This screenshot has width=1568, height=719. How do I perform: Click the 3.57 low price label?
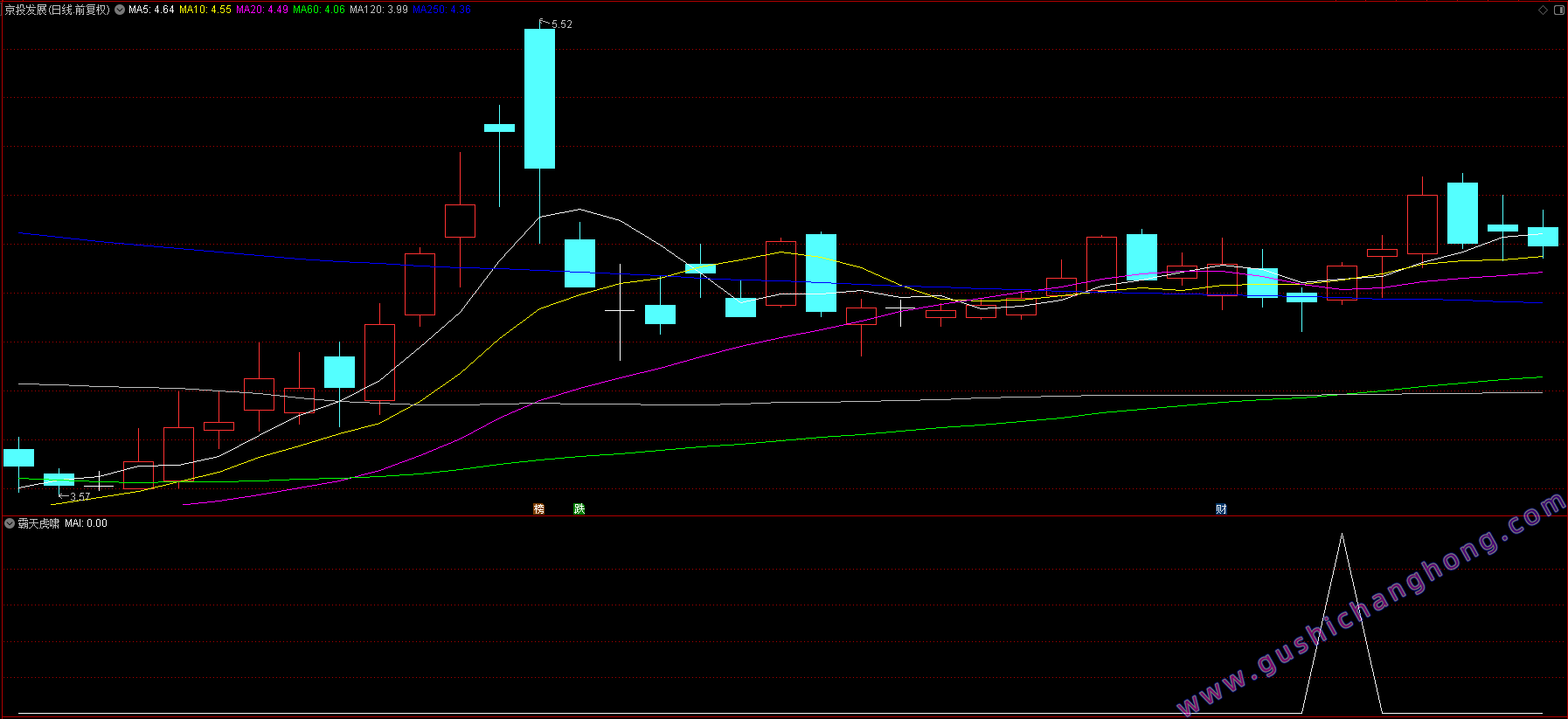coord(80,496)
